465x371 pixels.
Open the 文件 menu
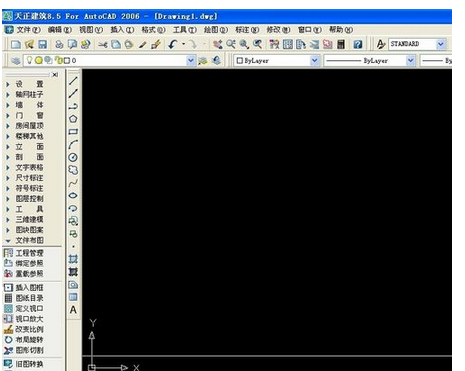pos(28,30)
